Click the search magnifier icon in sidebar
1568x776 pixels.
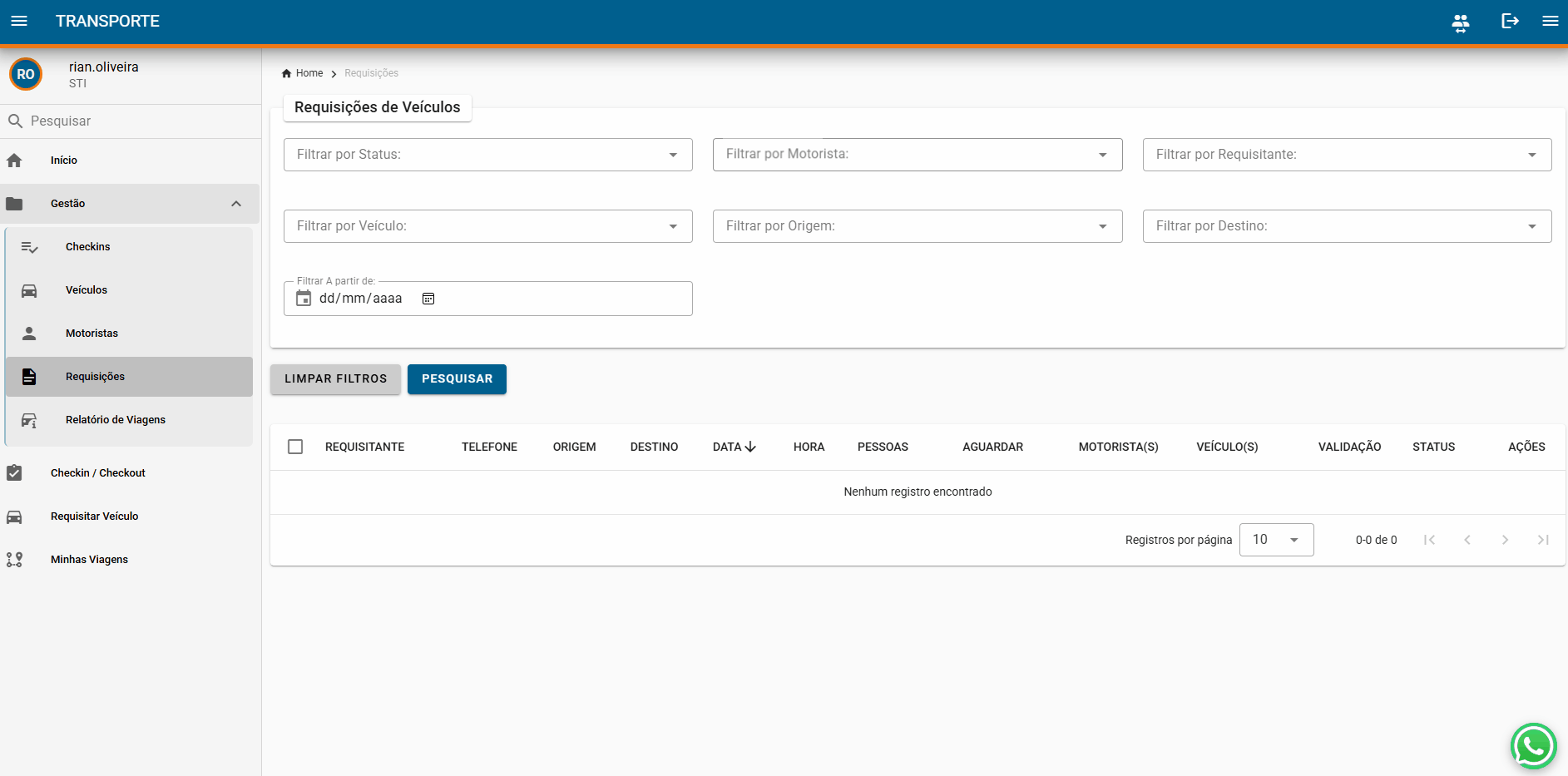coord(15,121)
